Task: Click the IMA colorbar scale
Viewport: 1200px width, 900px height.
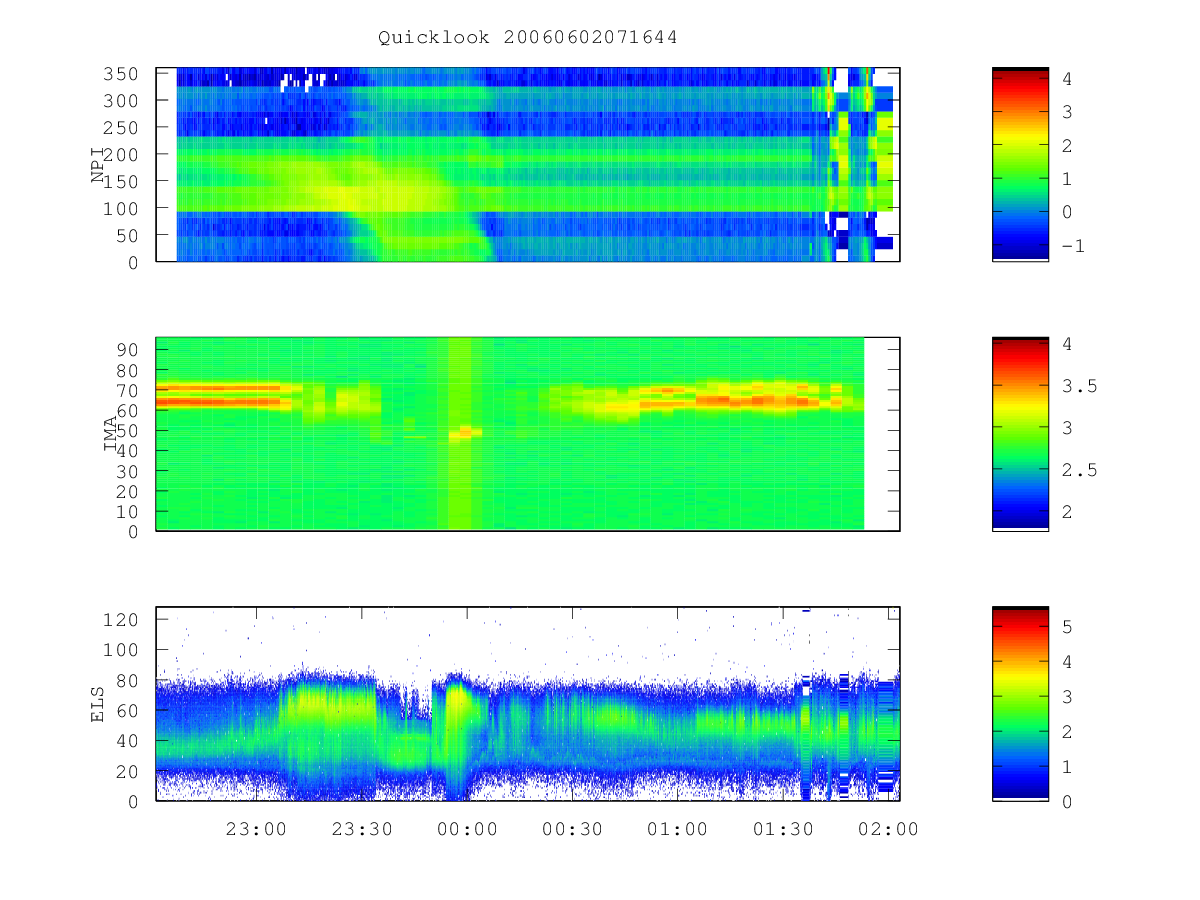Action: [1020, 434]
